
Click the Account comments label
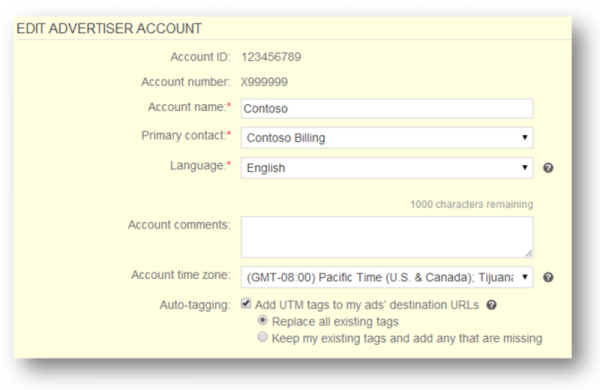[179, 225]
